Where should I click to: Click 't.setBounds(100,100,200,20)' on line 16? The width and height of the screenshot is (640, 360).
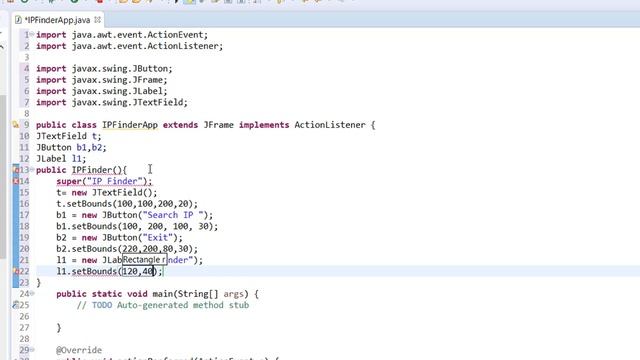[x=124, y=204]
